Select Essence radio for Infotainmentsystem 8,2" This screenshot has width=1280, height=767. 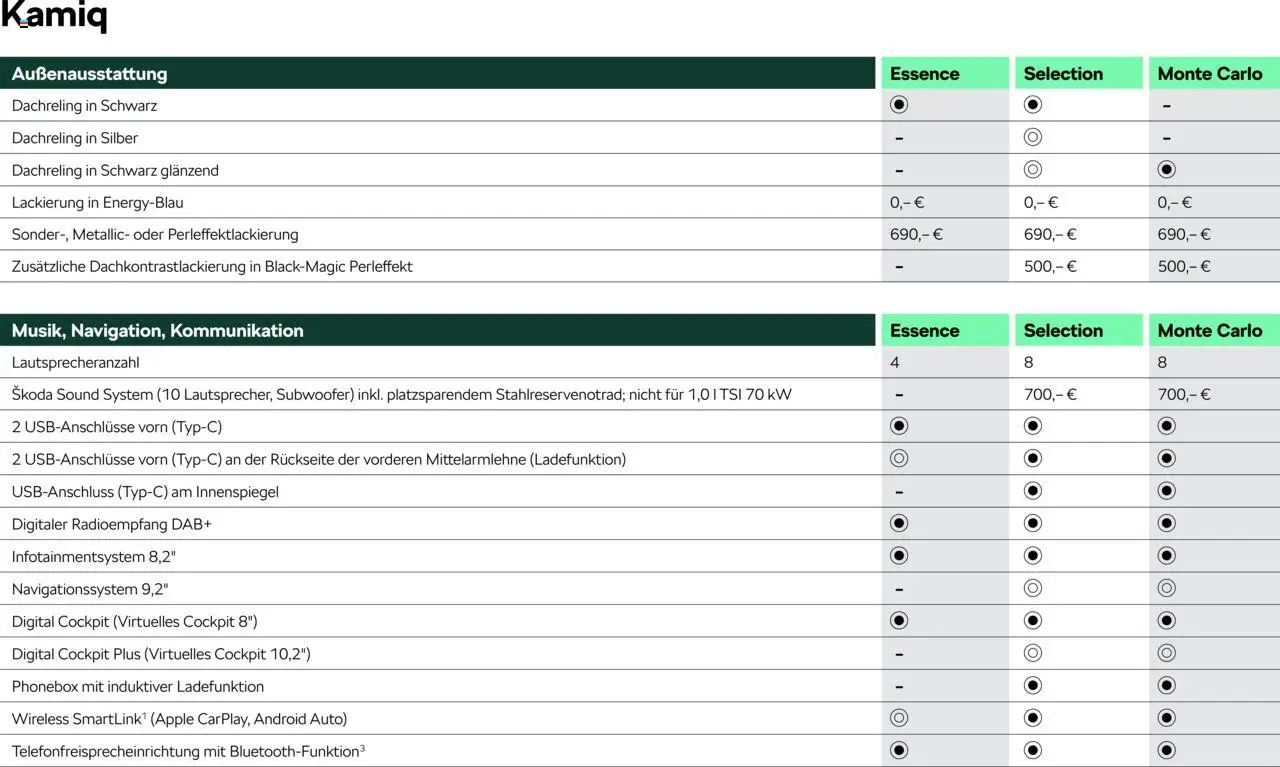(899, 556)
